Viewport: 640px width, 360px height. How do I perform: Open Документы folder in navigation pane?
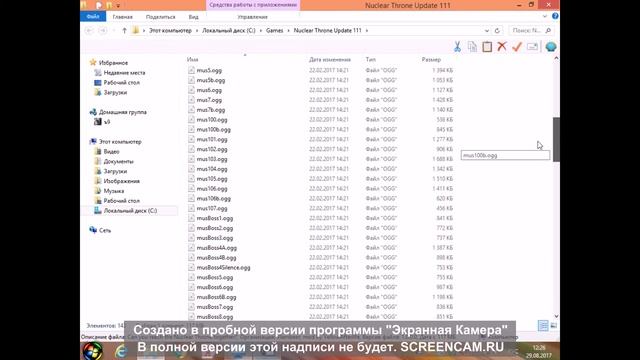click(x=118, y=162)
